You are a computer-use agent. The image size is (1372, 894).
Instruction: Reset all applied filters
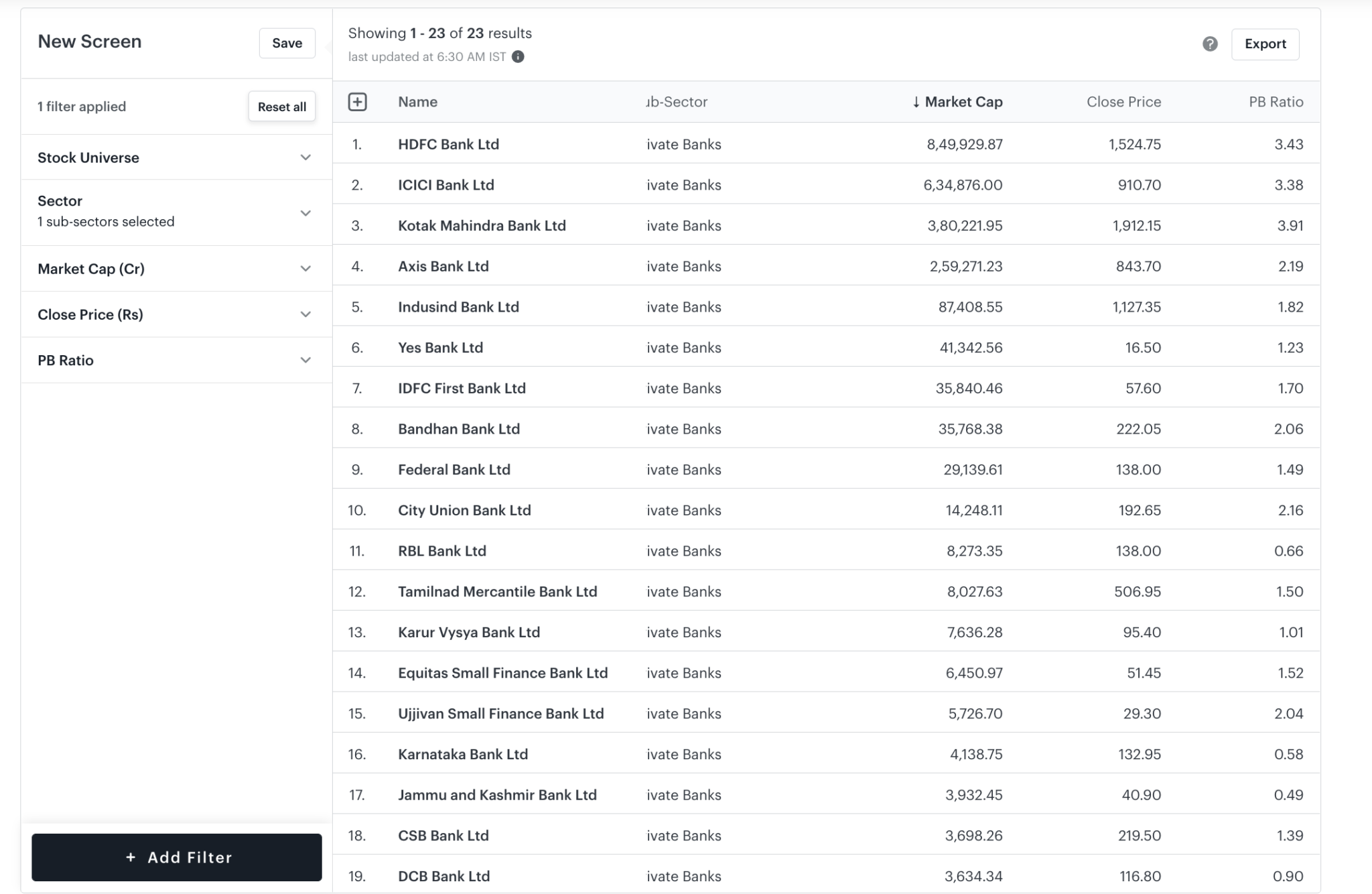281,106
